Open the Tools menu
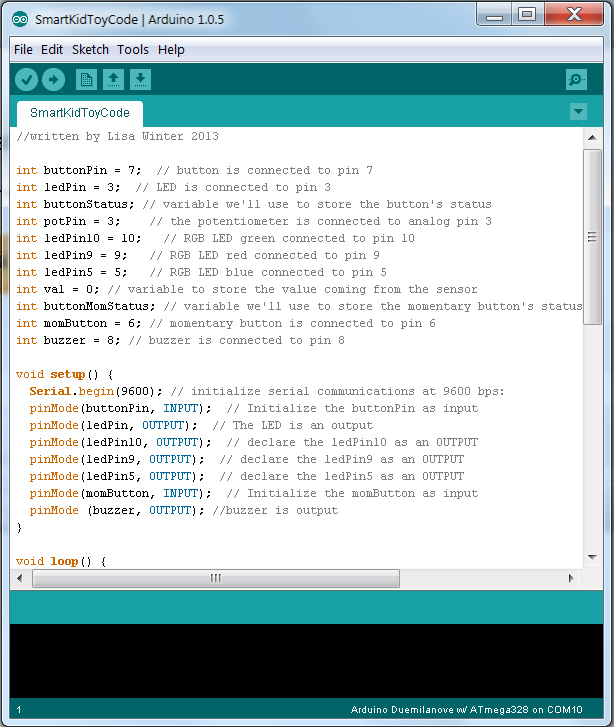Viewport: 614px width, 727px height. (133, 50)
